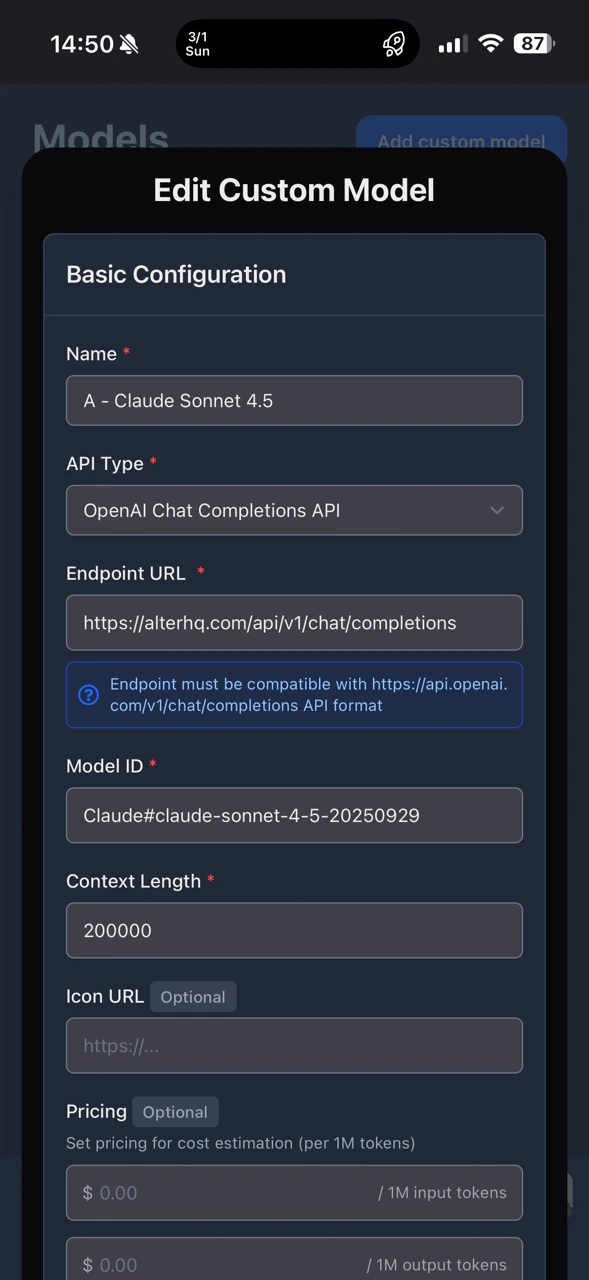Tap the Optional badge next to Pricing
This screenshot has height=1280, width=589.
174,1111
